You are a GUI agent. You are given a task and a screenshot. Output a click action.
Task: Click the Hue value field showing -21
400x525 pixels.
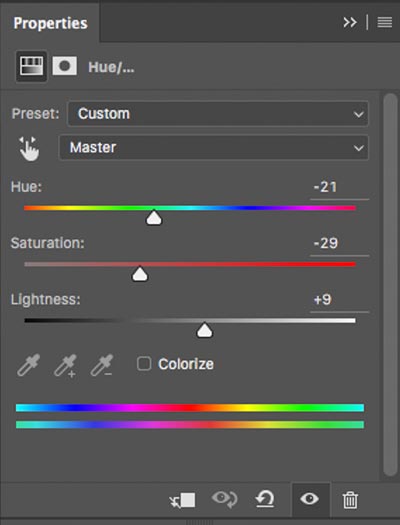[339, 187]
